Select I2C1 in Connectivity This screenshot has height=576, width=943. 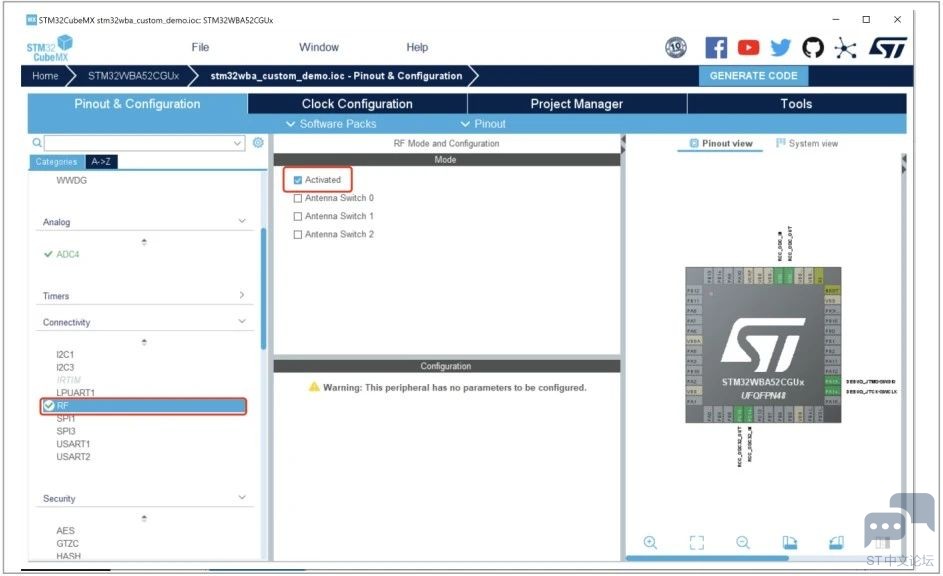pos(65,354)
